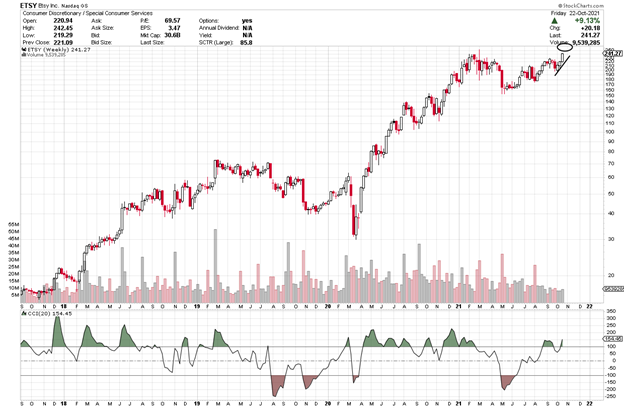Click the 'Last Size:' label

[x=152, y=42]
